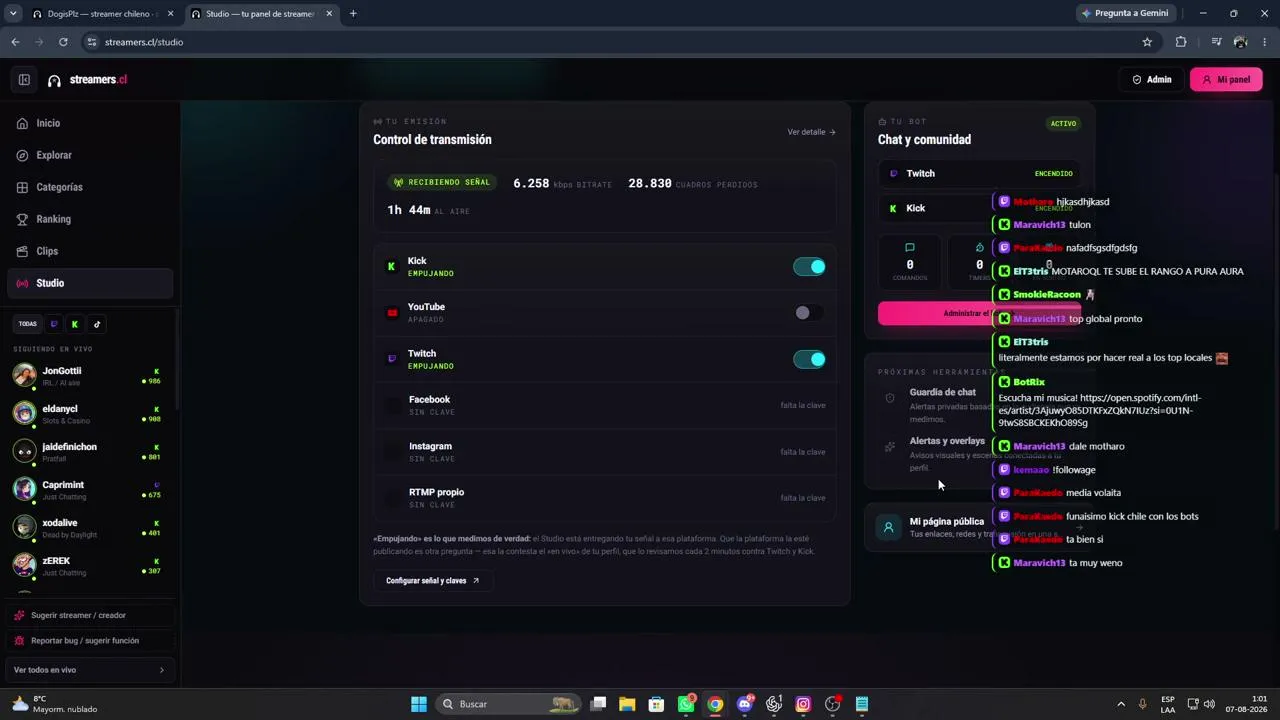
Task: Filter live list by TikTok icon
Action: [97, 324]
